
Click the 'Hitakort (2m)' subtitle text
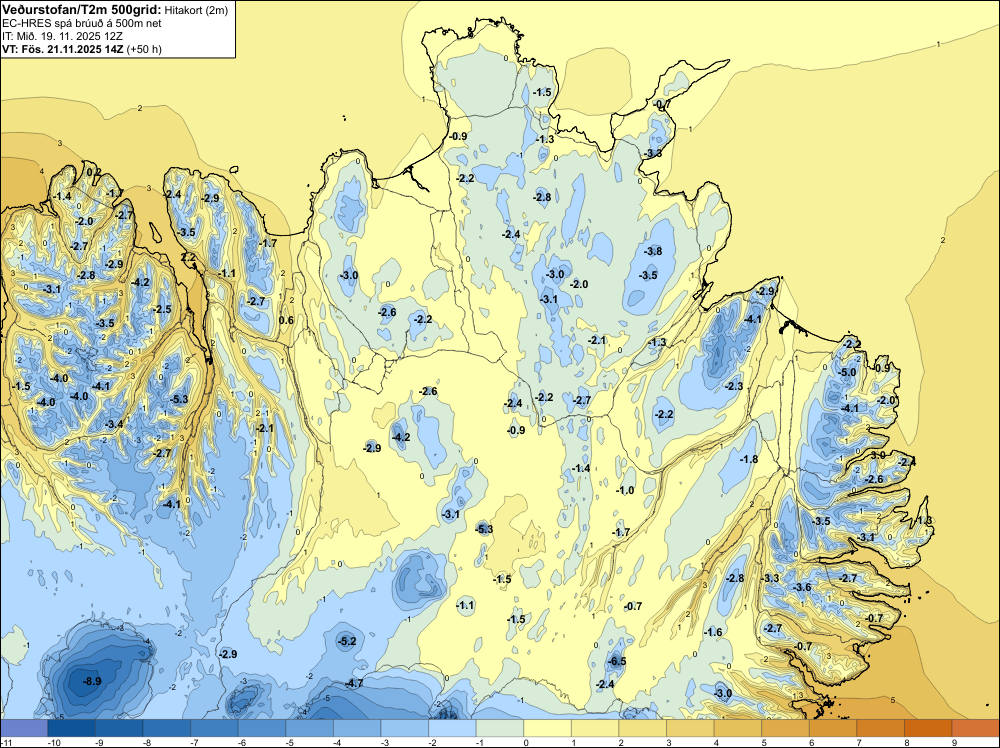196,10
